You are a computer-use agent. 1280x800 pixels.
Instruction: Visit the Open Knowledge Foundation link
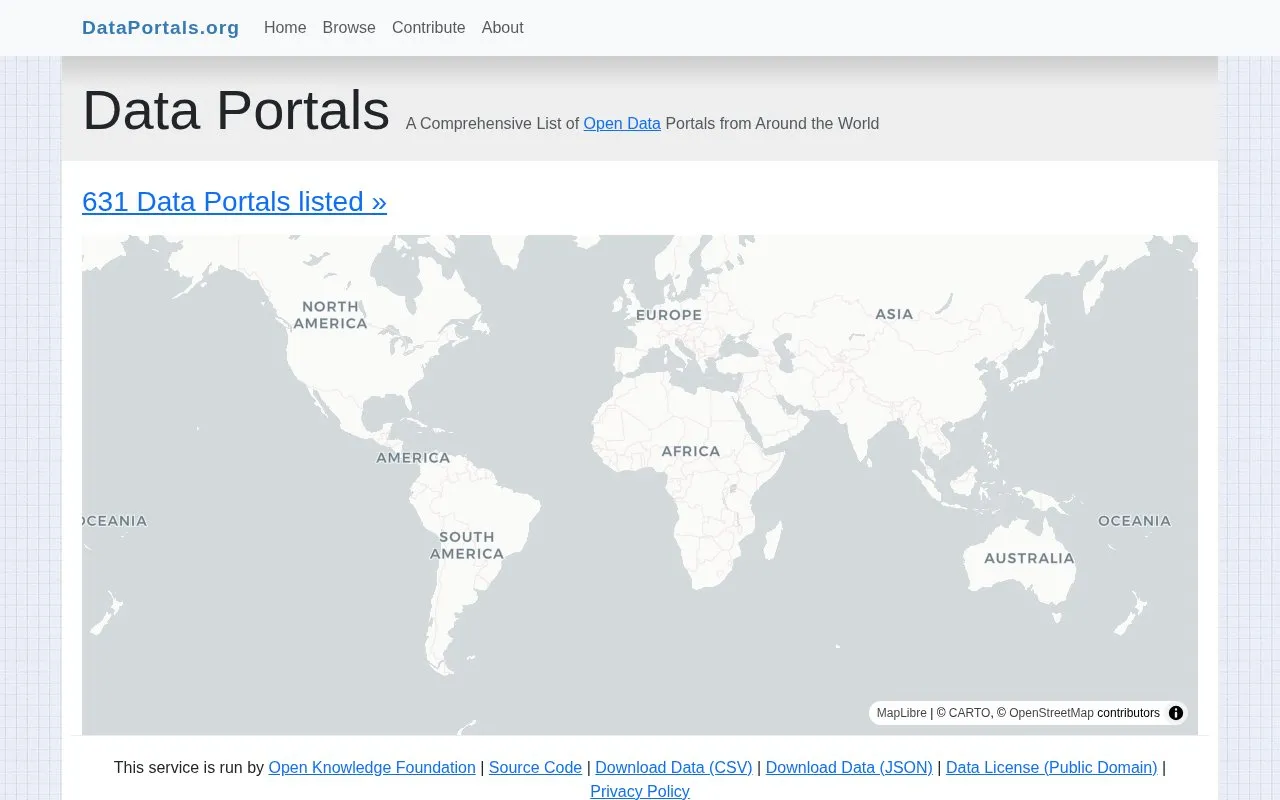[x=372, y=767]
